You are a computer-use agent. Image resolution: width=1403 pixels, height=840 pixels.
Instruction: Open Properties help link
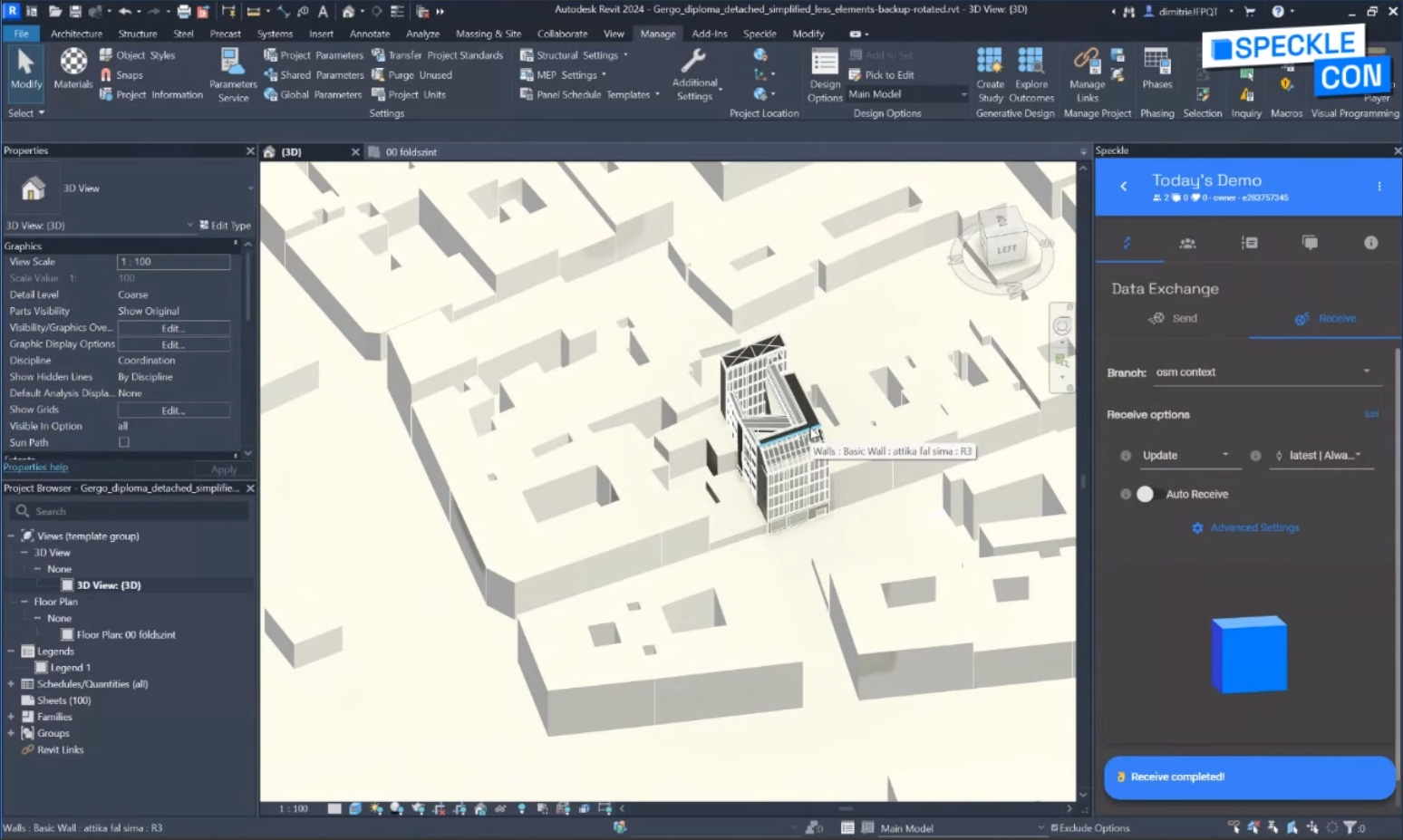pos(35,468)
